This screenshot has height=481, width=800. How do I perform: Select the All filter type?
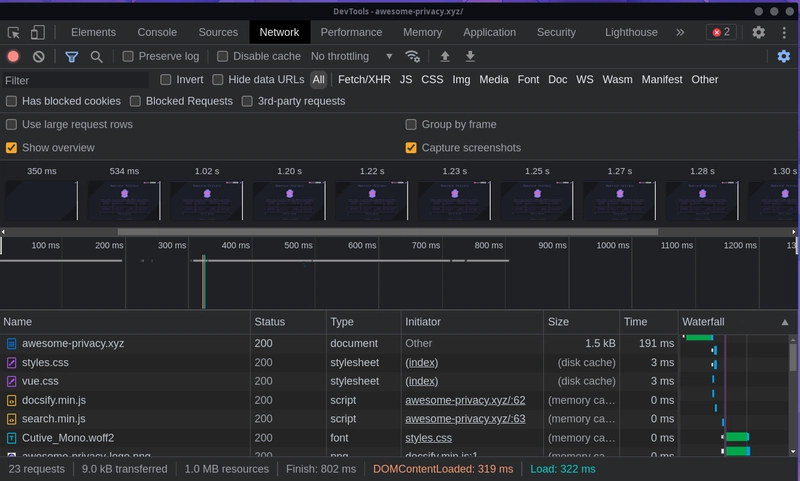click(x=318, y=80)
